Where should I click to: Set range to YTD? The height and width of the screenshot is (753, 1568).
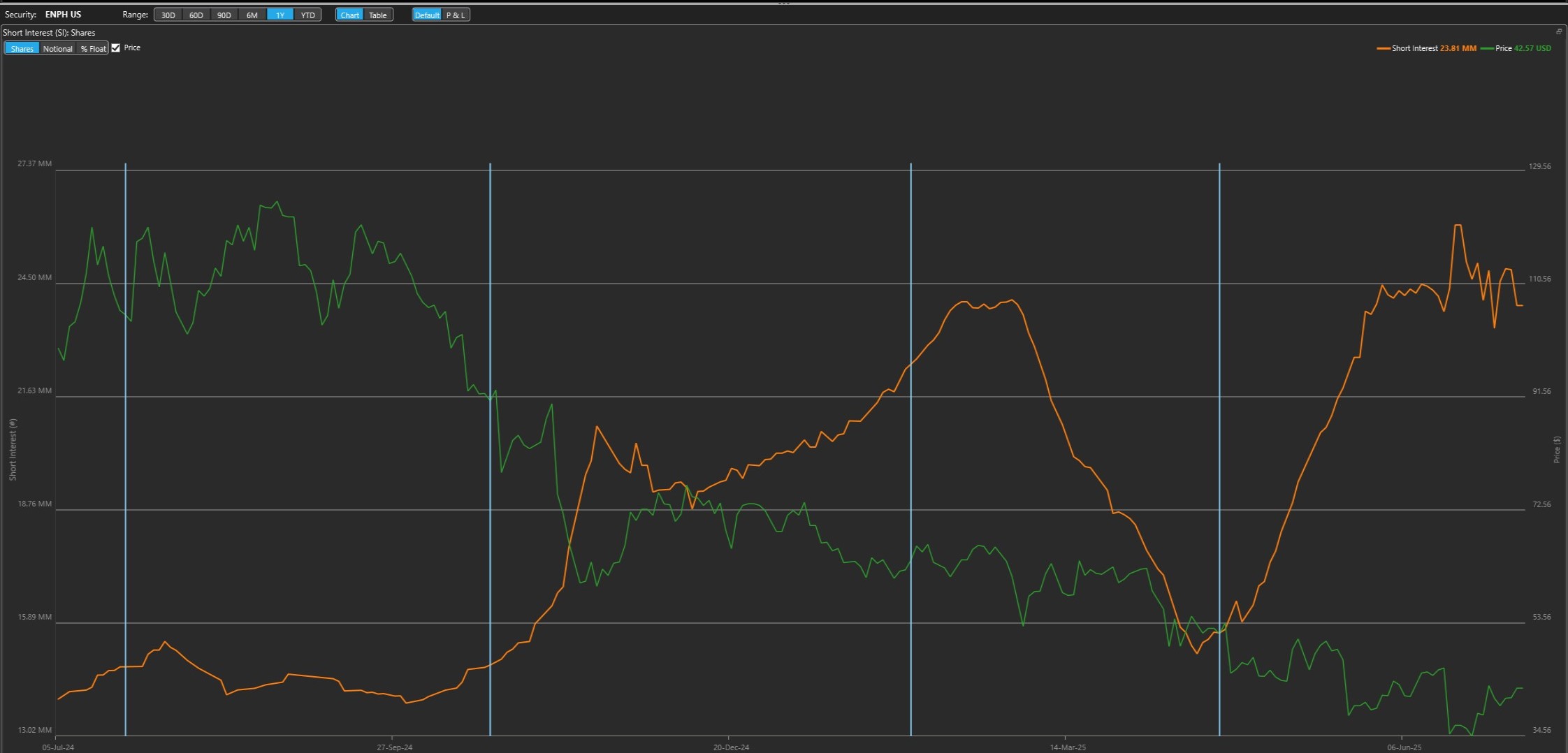tap(308, 15)
